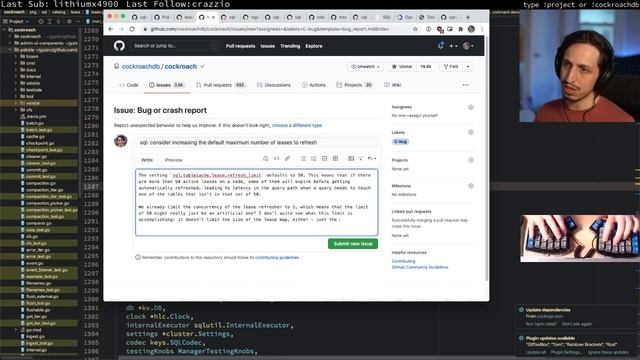Open the Milestone gear icon
Screen dimensions: 640x360
pyautogui.click(x=471, y=186)
